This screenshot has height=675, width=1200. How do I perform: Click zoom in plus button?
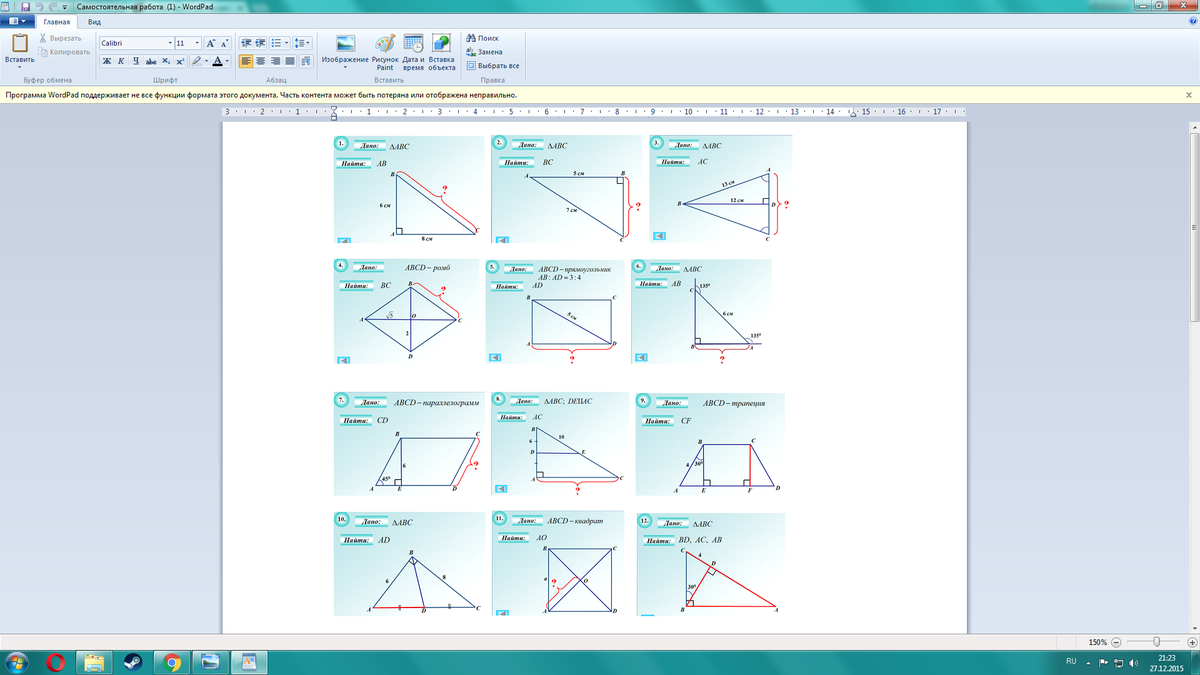(1192, 641)
